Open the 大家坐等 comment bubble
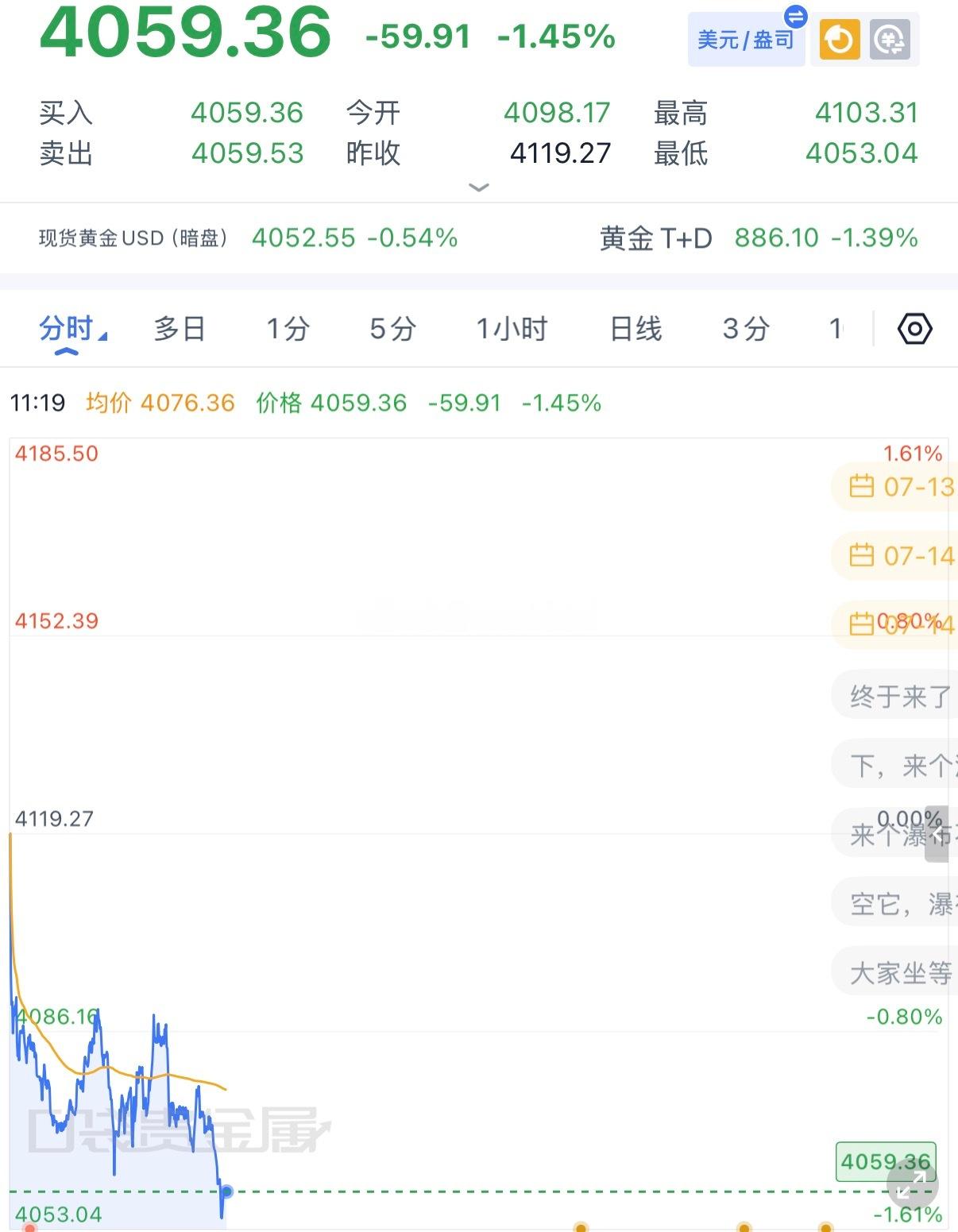The height and width of the screenshot is (1232, 958). coord(894,972)
